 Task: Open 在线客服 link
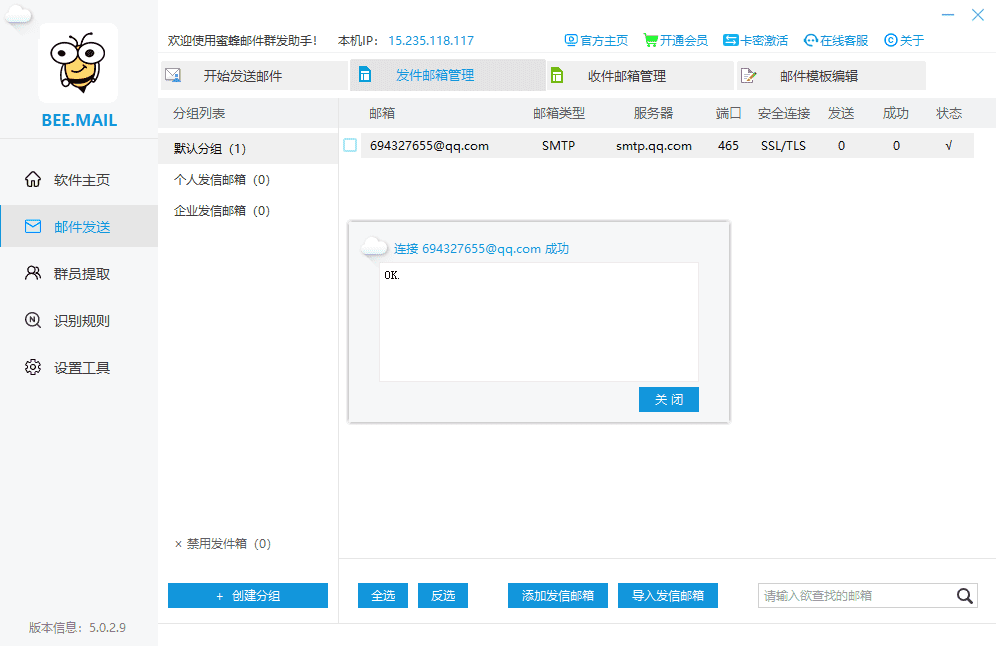(835, 41)
